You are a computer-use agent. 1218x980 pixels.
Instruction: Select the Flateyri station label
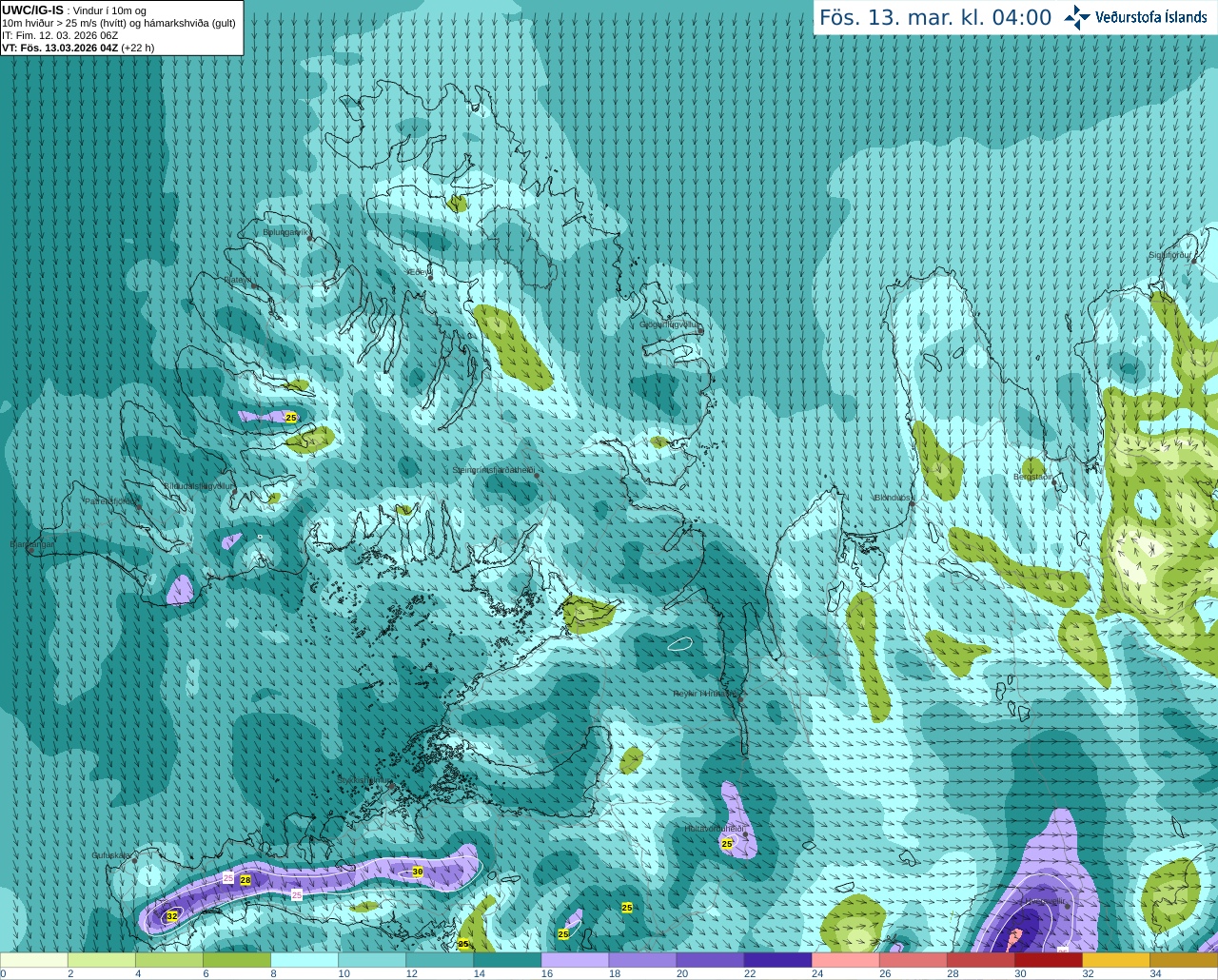pos(237,280)
